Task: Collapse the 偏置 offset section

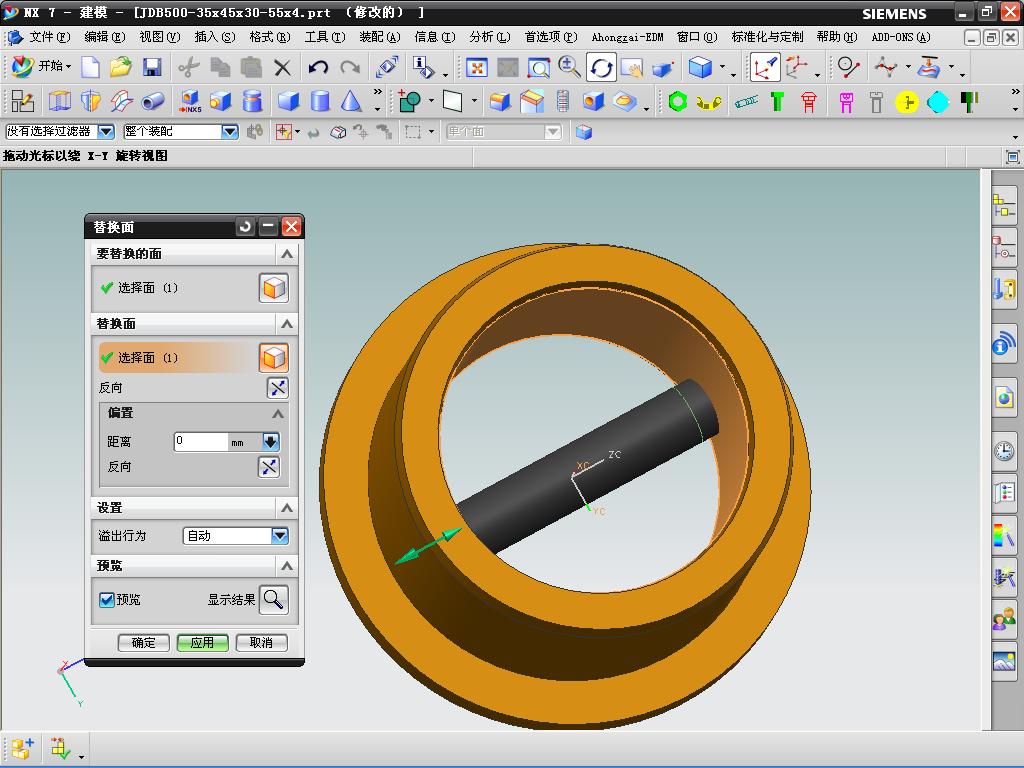Action: click(x=278, y=413)
